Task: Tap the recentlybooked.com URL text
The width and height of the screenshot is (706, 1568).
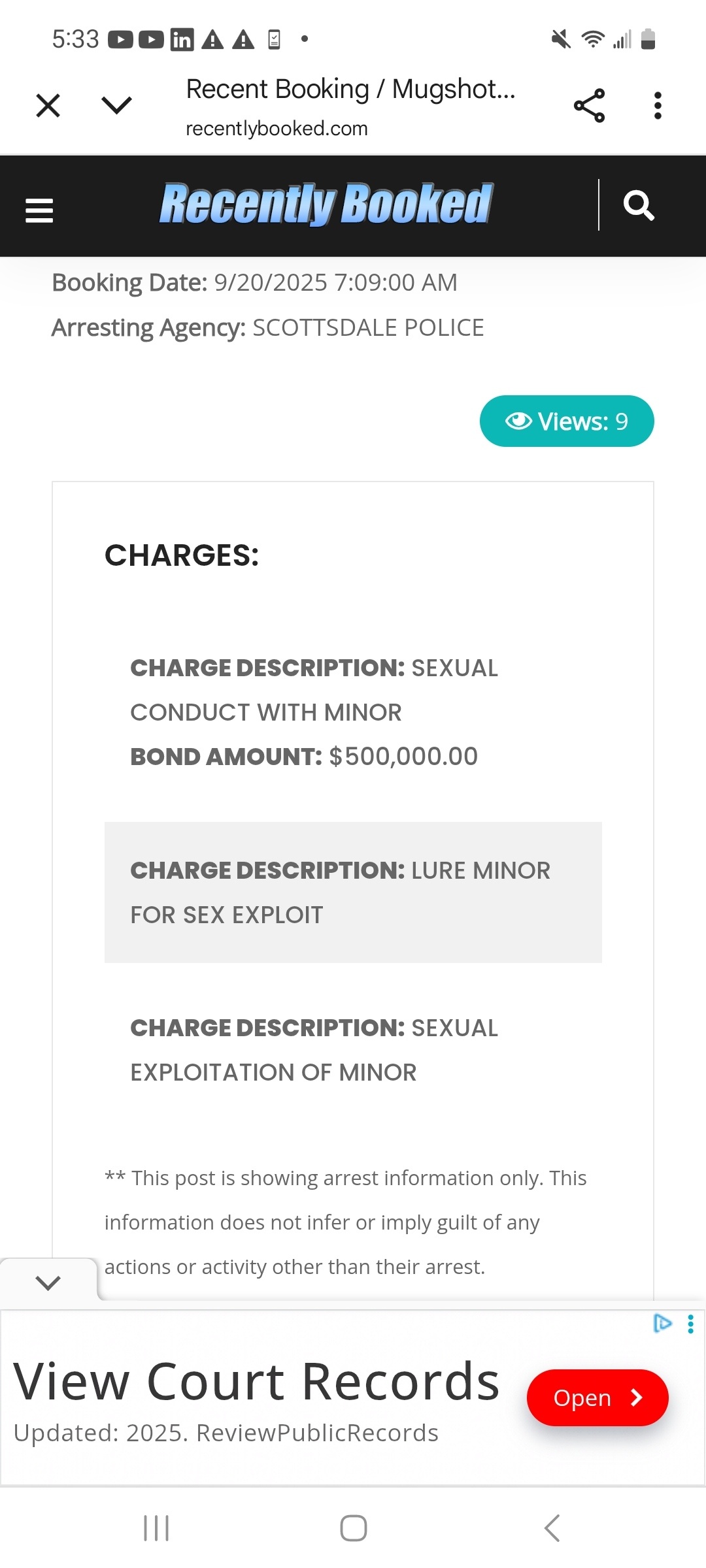Action: coord(277,129)
